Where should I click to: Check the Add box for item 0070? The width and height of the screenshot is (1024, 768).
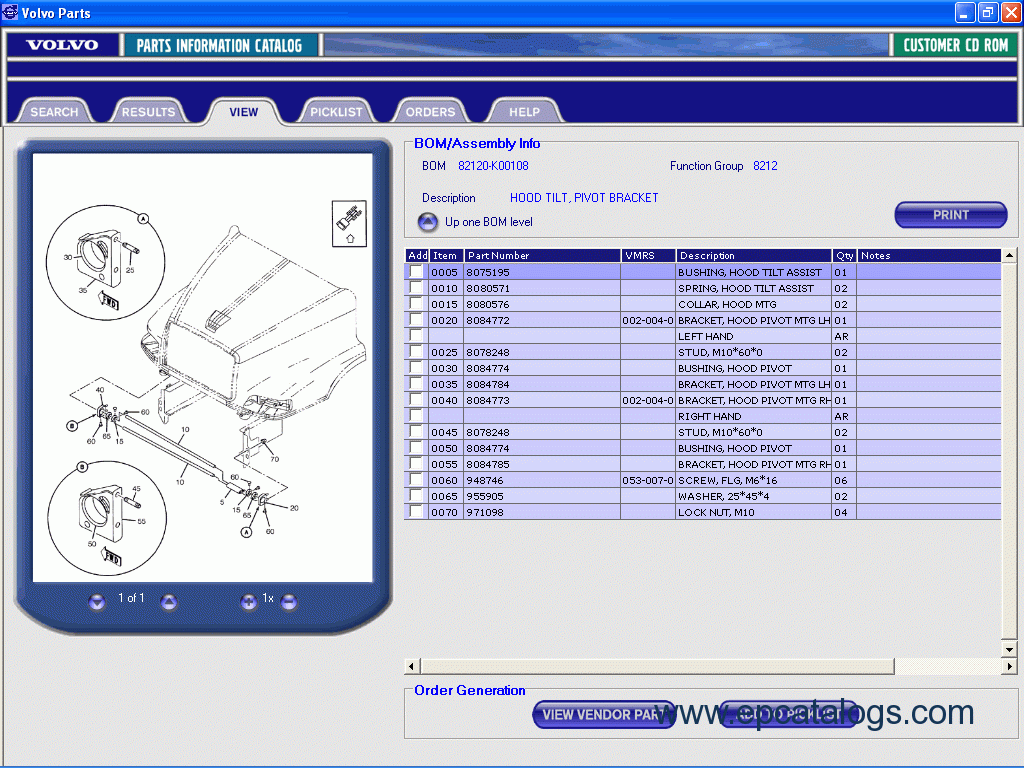click(416, 512)
